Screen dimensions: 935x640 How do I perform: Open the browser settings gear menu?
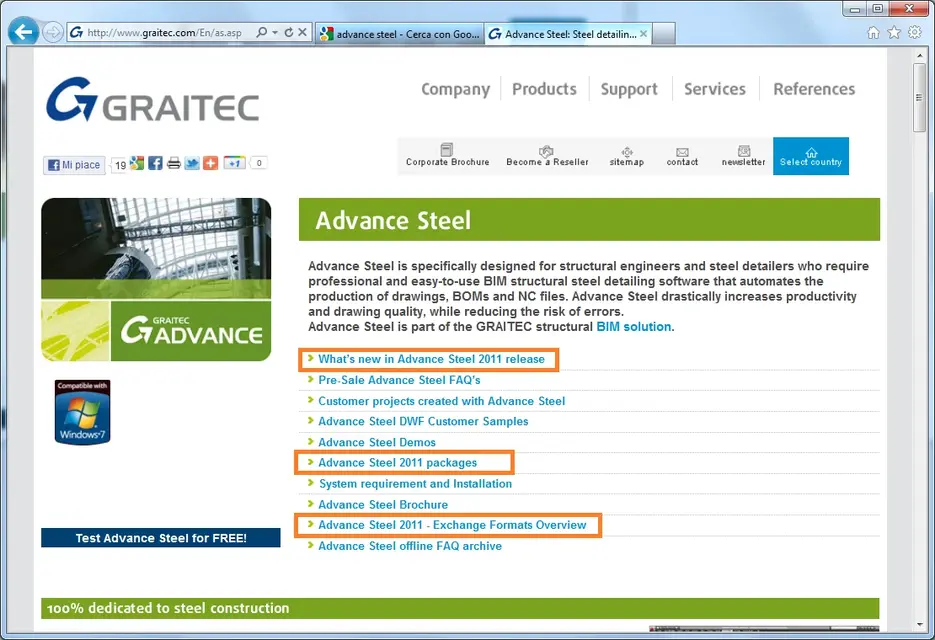point(913,32)
